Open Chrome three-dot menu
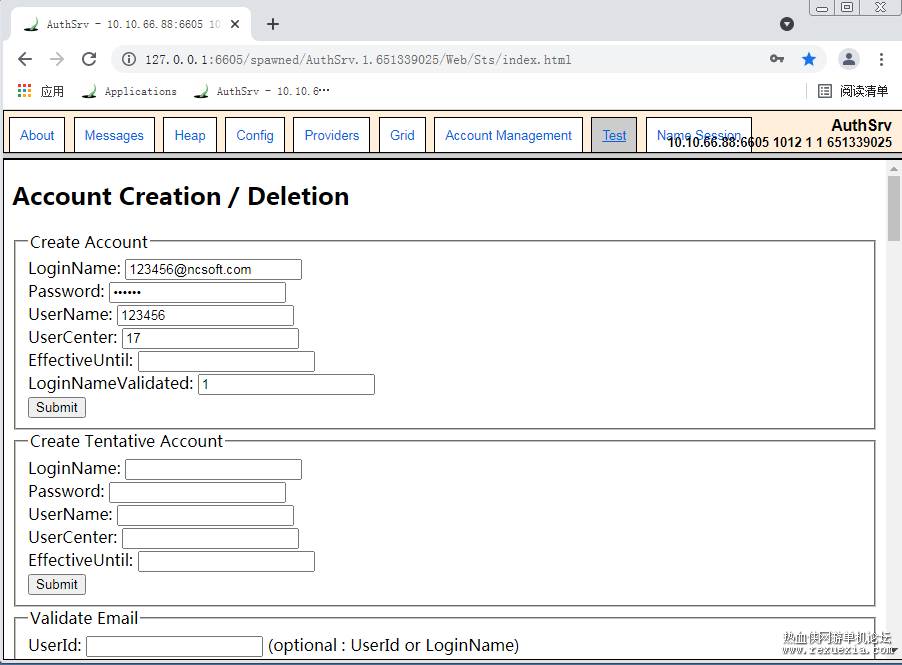902x665 pixels. (x=881, y=59)
